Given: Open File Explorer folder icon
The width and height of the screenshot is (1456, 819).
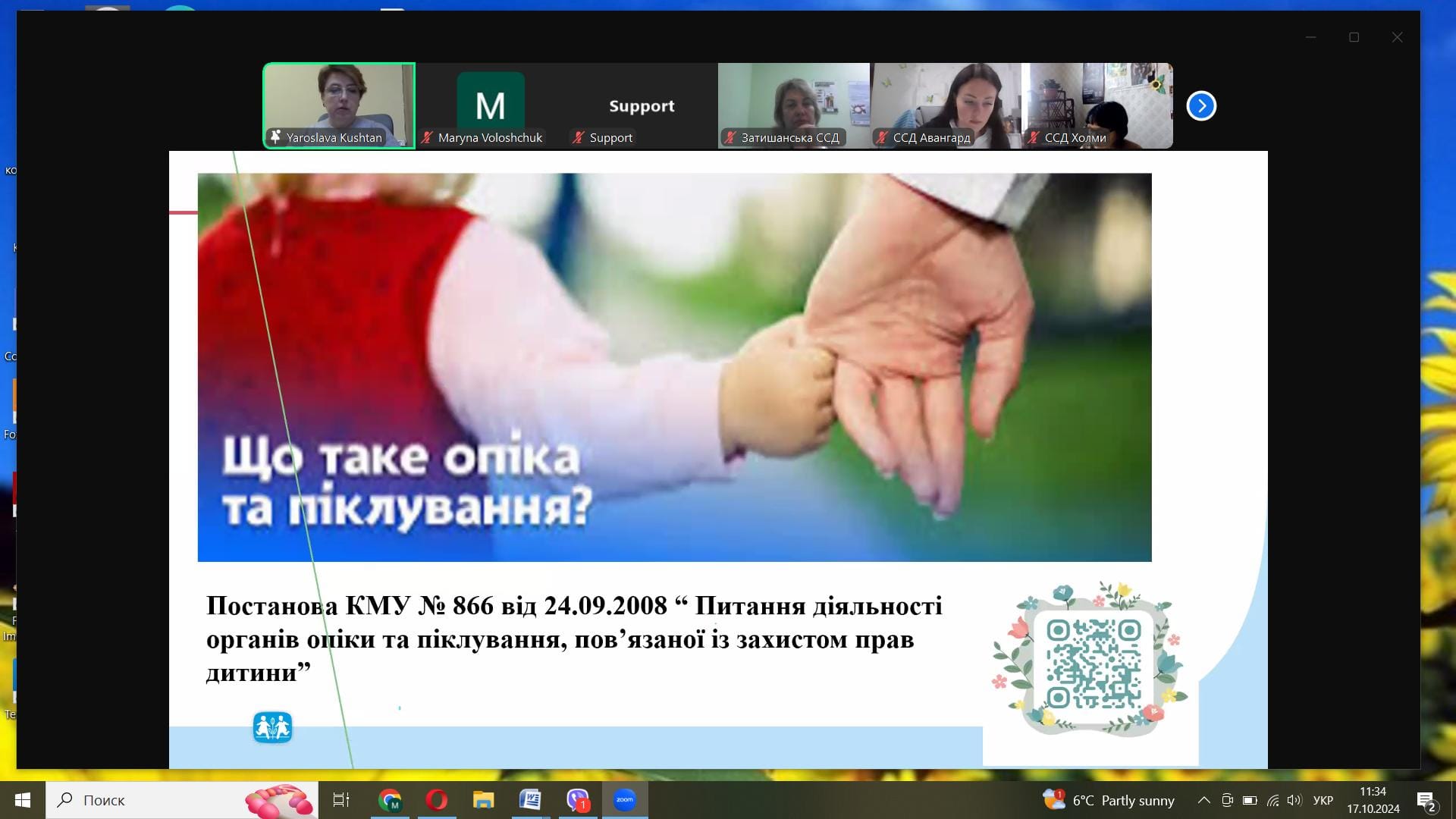Looking at the screenshot, I should coord(483,800).
